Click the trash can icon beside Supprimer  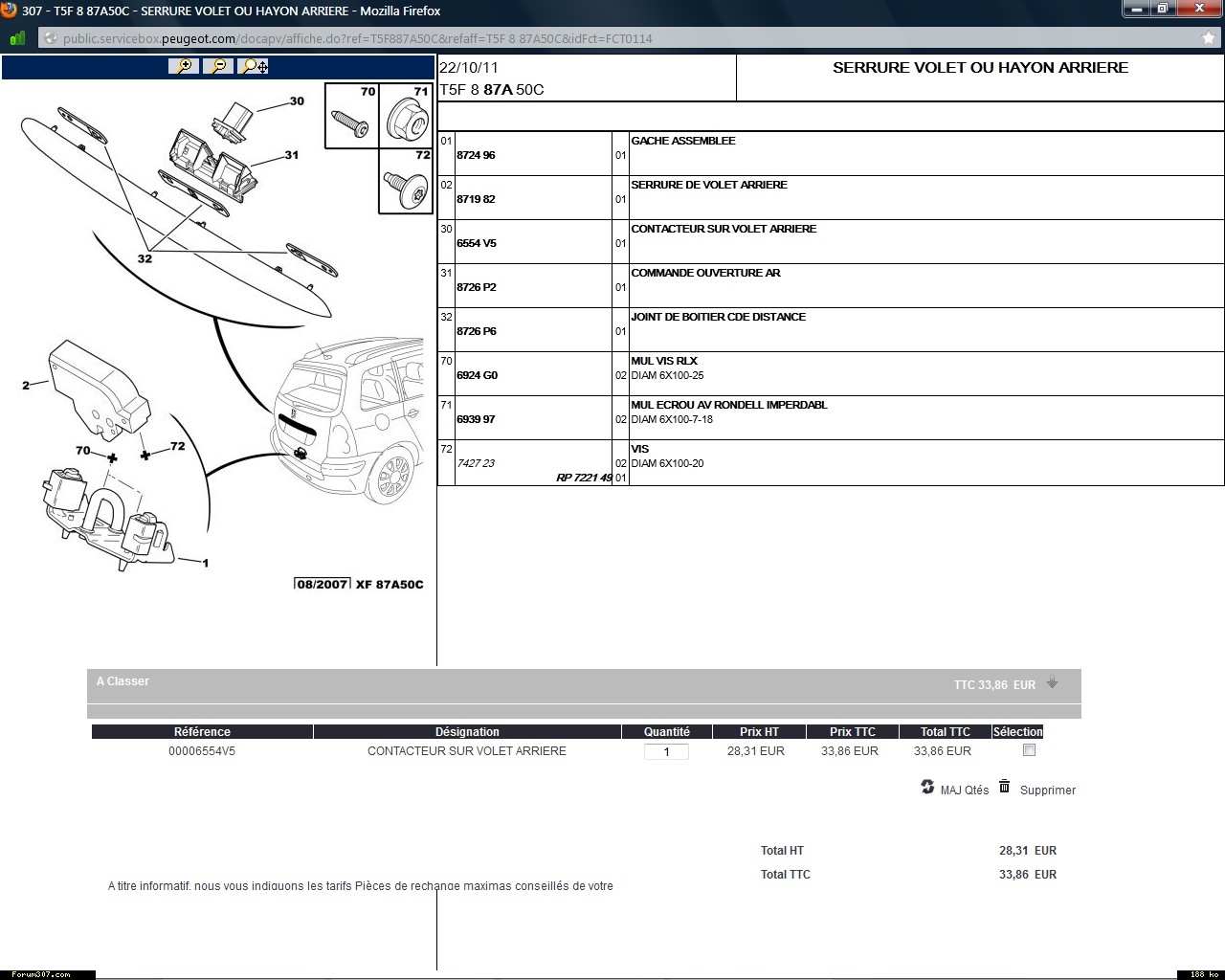click(x=1004, y=787)
